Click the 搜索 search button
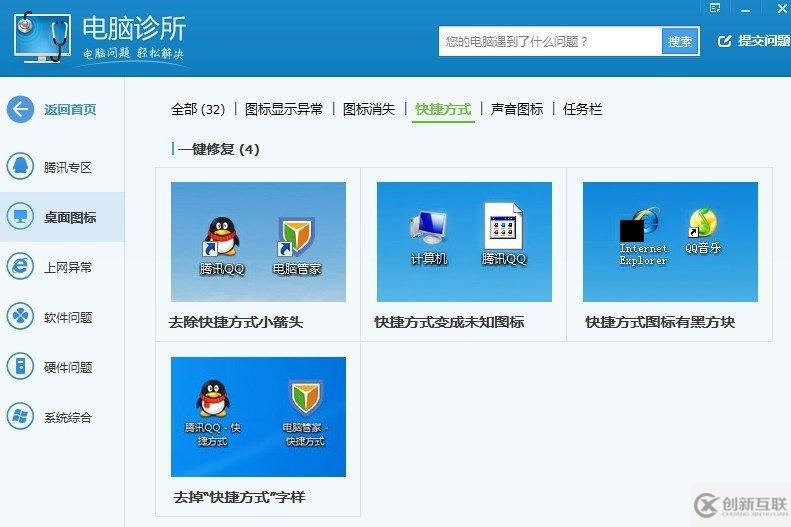 point(680,41)
